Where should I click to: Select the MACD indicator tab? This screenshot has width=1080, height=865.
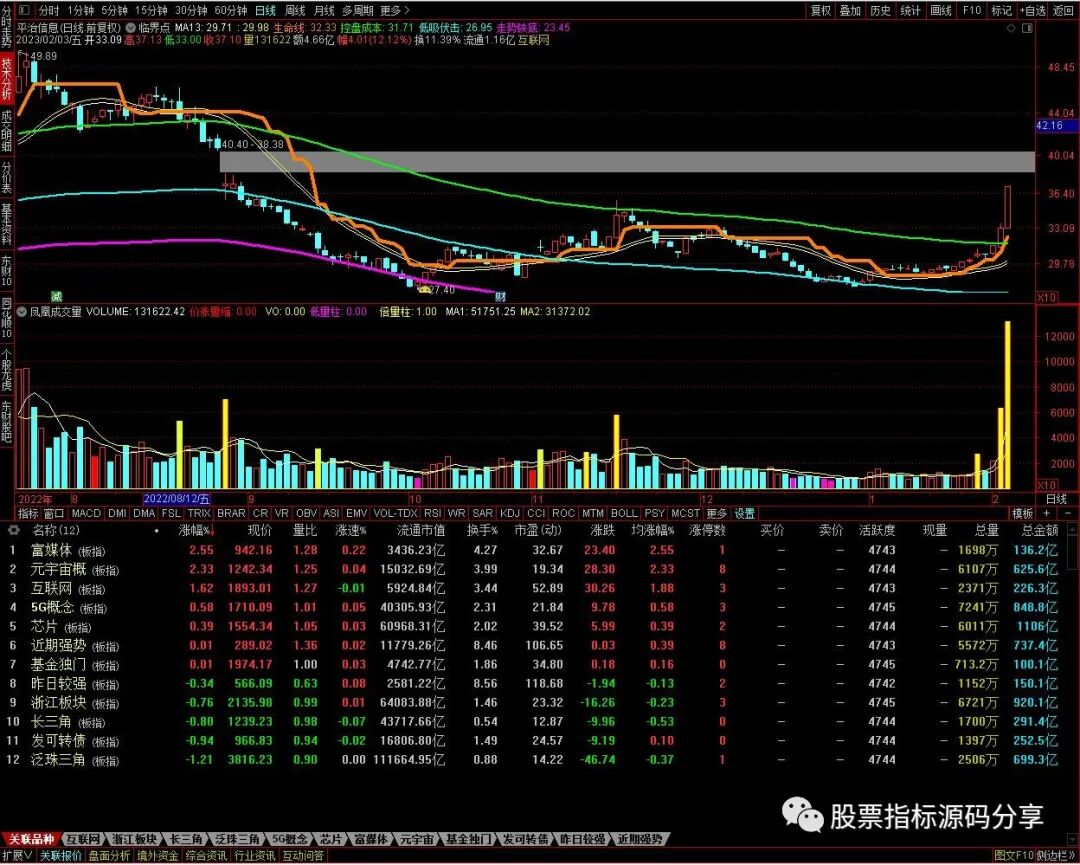pyautogui.click(x=86, y=513)
